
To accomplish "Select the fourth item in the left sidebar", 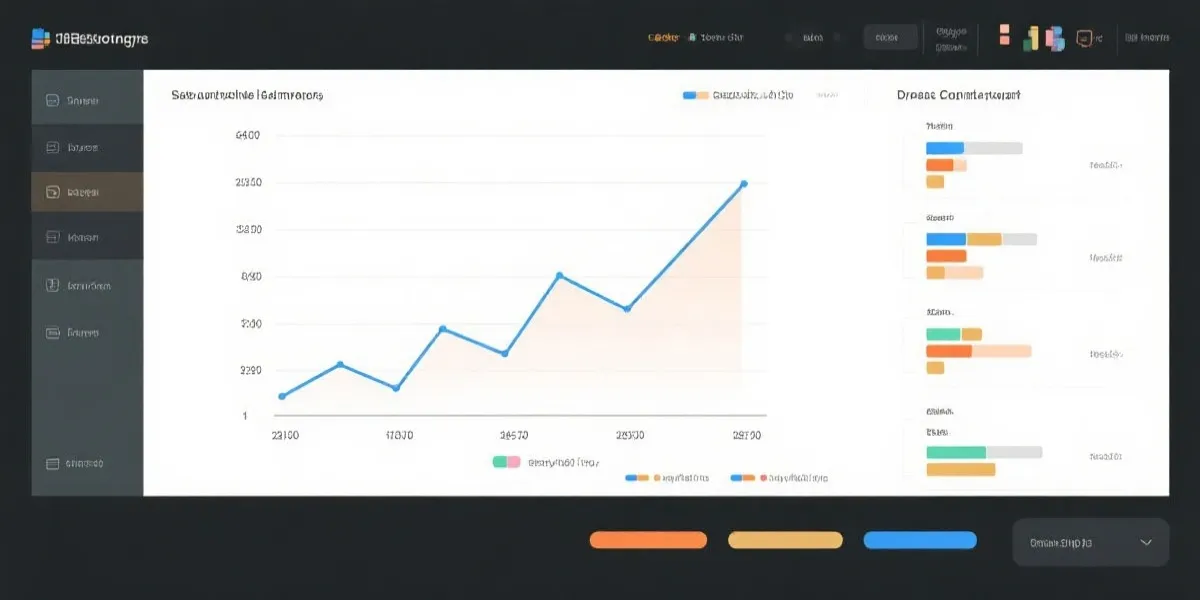I will (87, 238).
